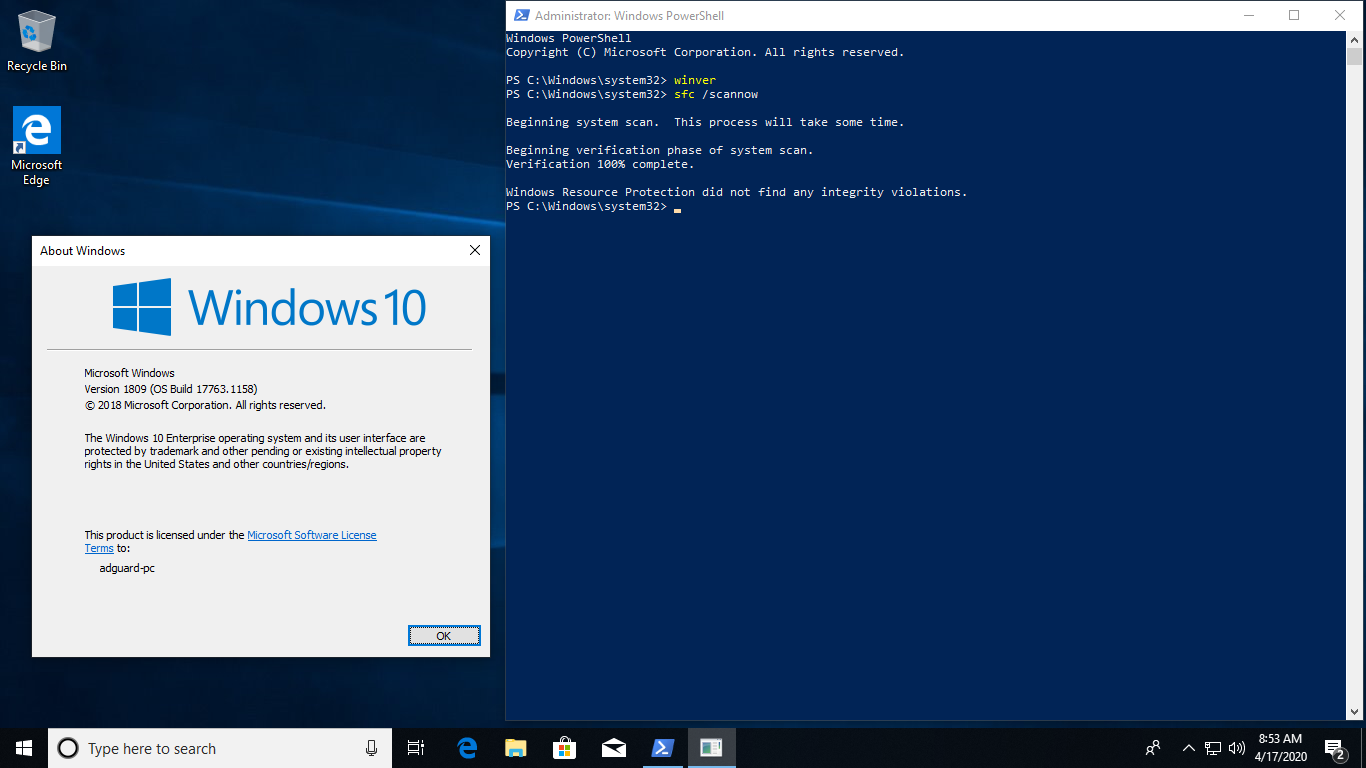Select the Microsoft Edge desktop shortcut
Screen dimensions: 1366x768
point(37,147)
